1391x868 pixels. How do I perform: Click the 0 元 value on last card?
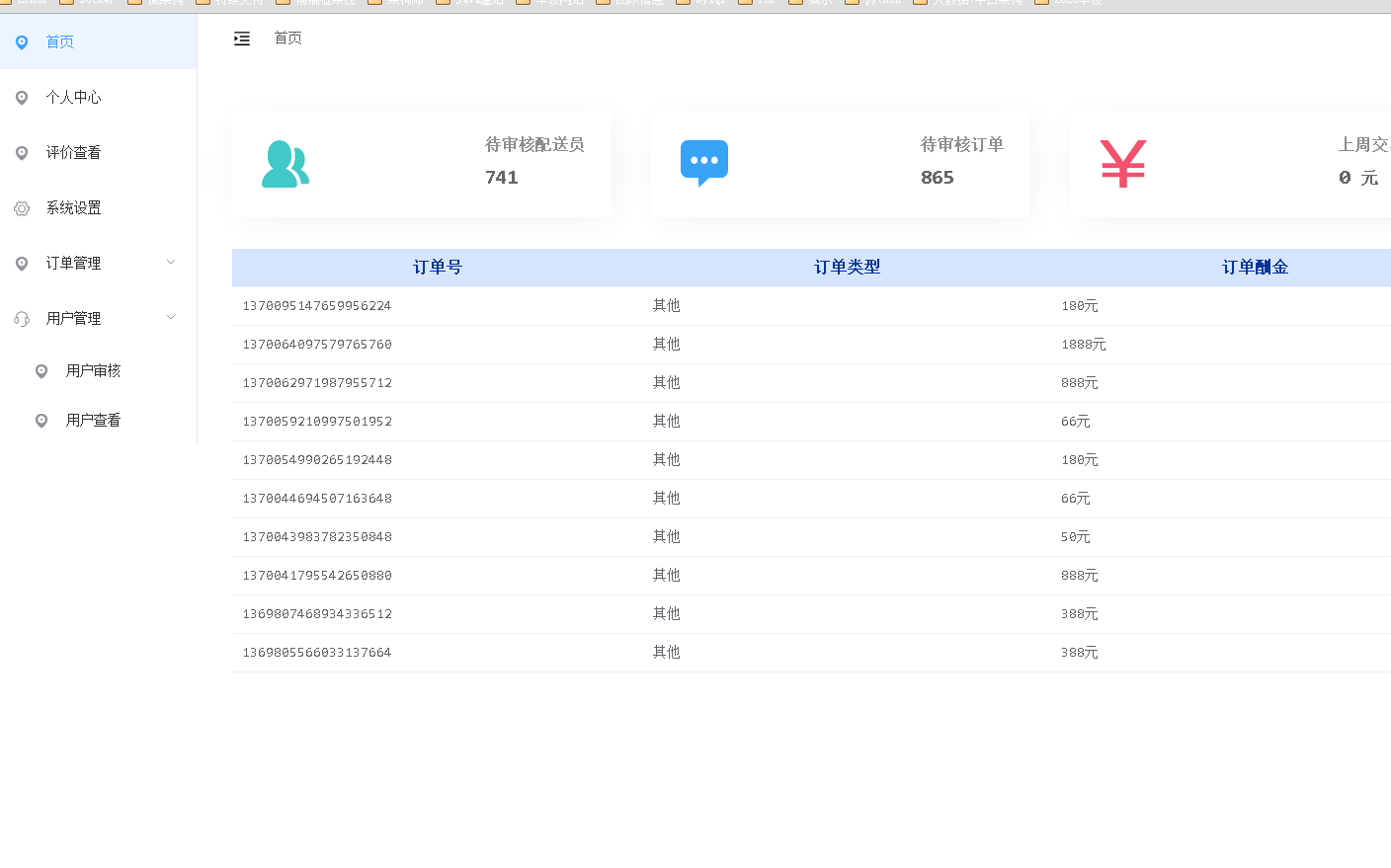(1358, 178)
